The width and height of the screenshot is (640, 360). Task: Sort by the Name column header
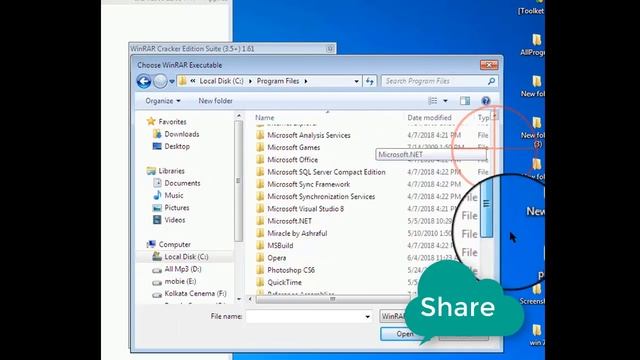tap(264, 118)
